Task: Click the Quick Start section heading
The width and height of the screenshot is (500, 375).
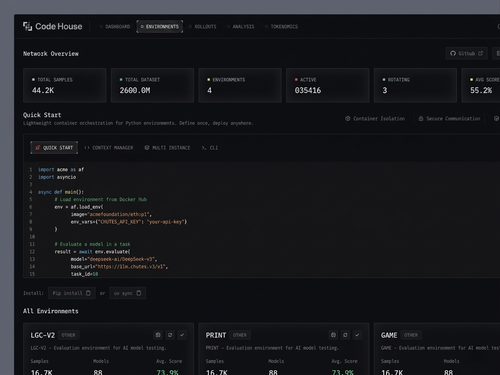Action: (x=42, y=115)
